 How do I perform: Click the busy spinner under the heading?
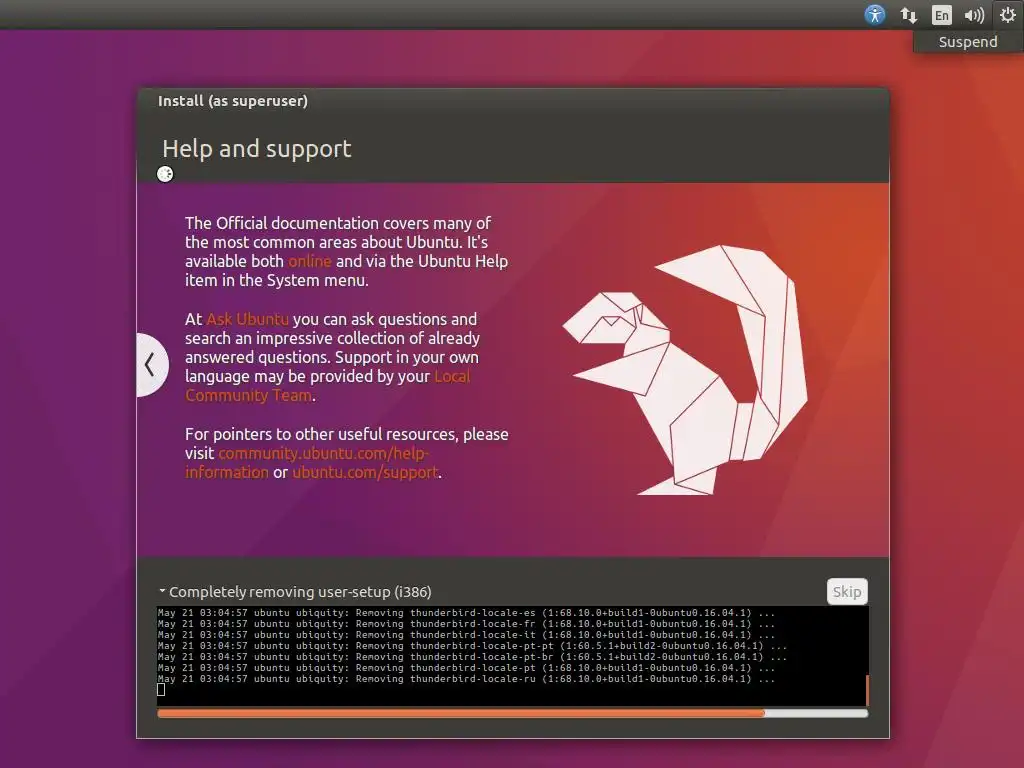click(x=165, y=174)
